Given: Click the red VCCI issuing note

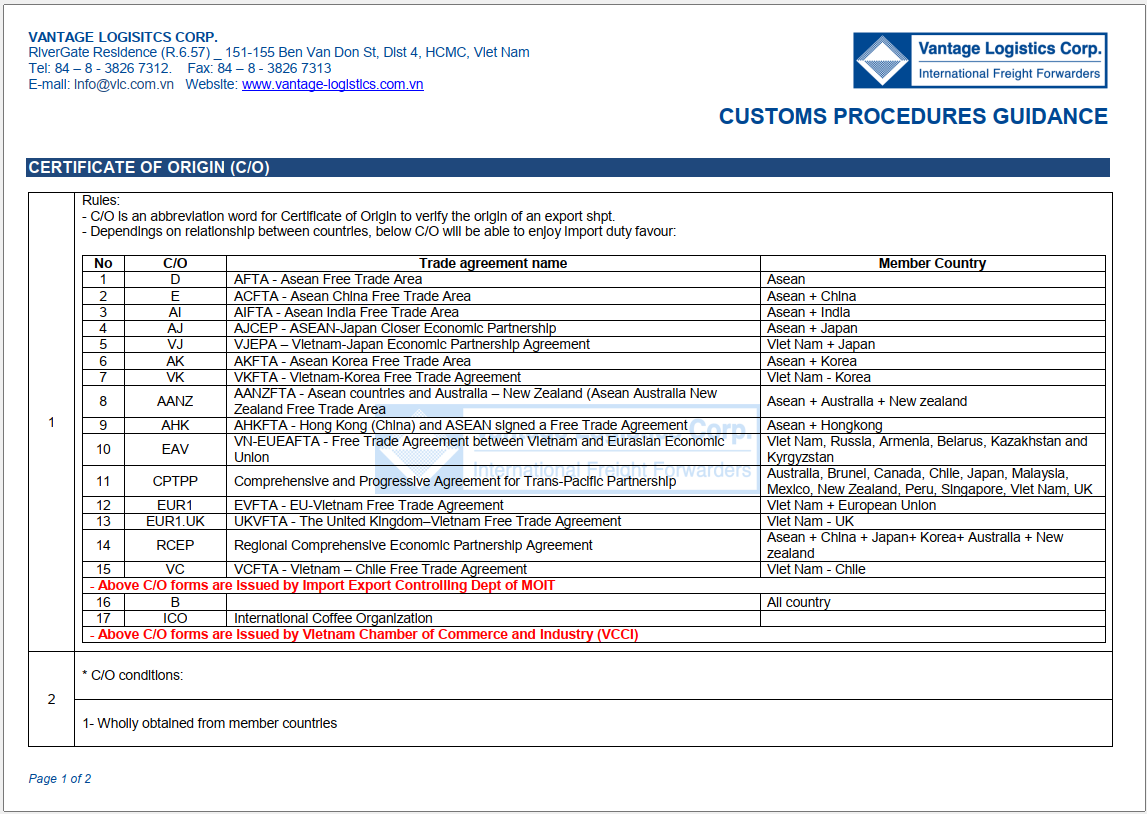Looking at the screenshot, I should [x=365, y=634].
